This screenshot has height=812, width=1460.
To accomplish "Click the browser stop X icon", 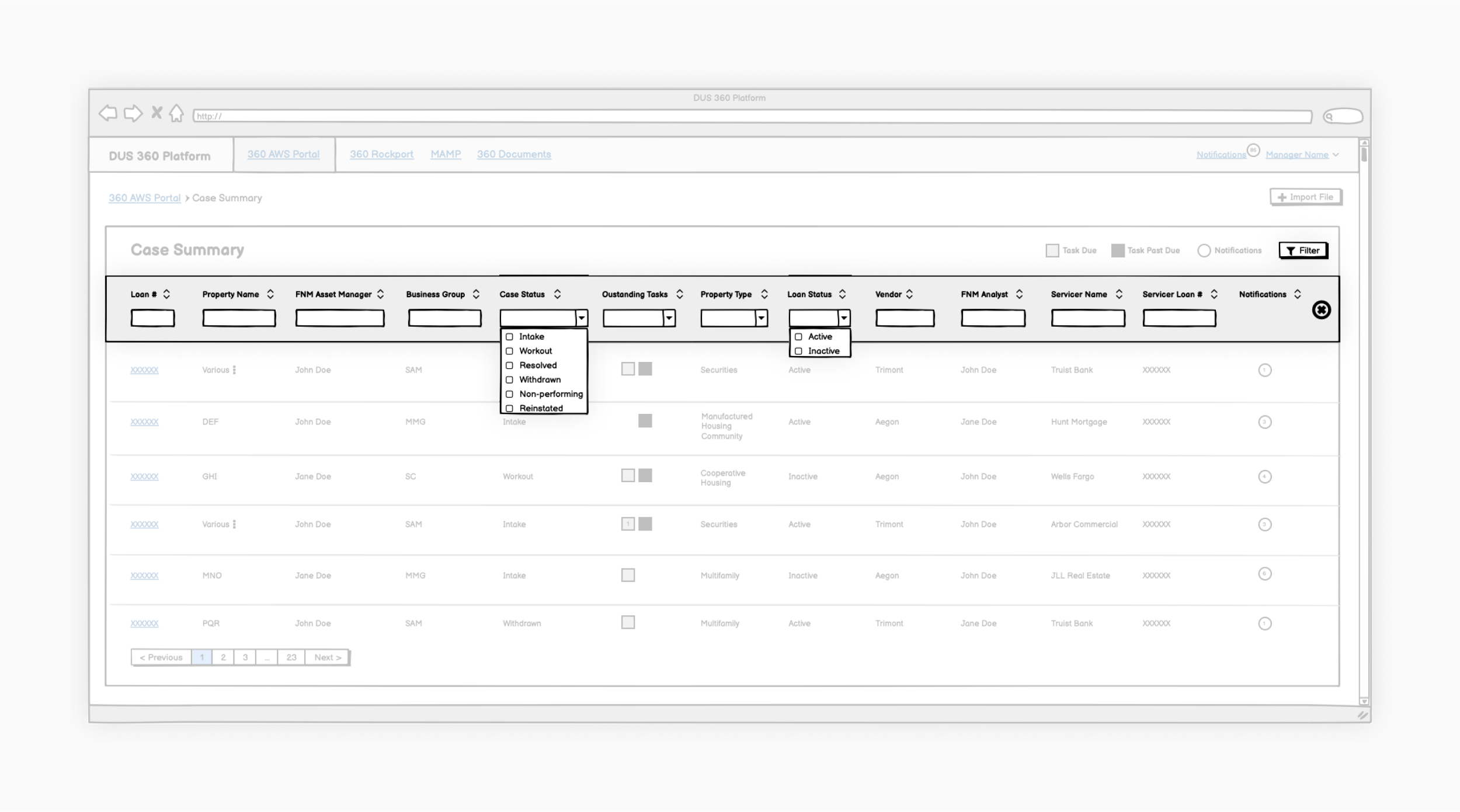I will [157, 113].
